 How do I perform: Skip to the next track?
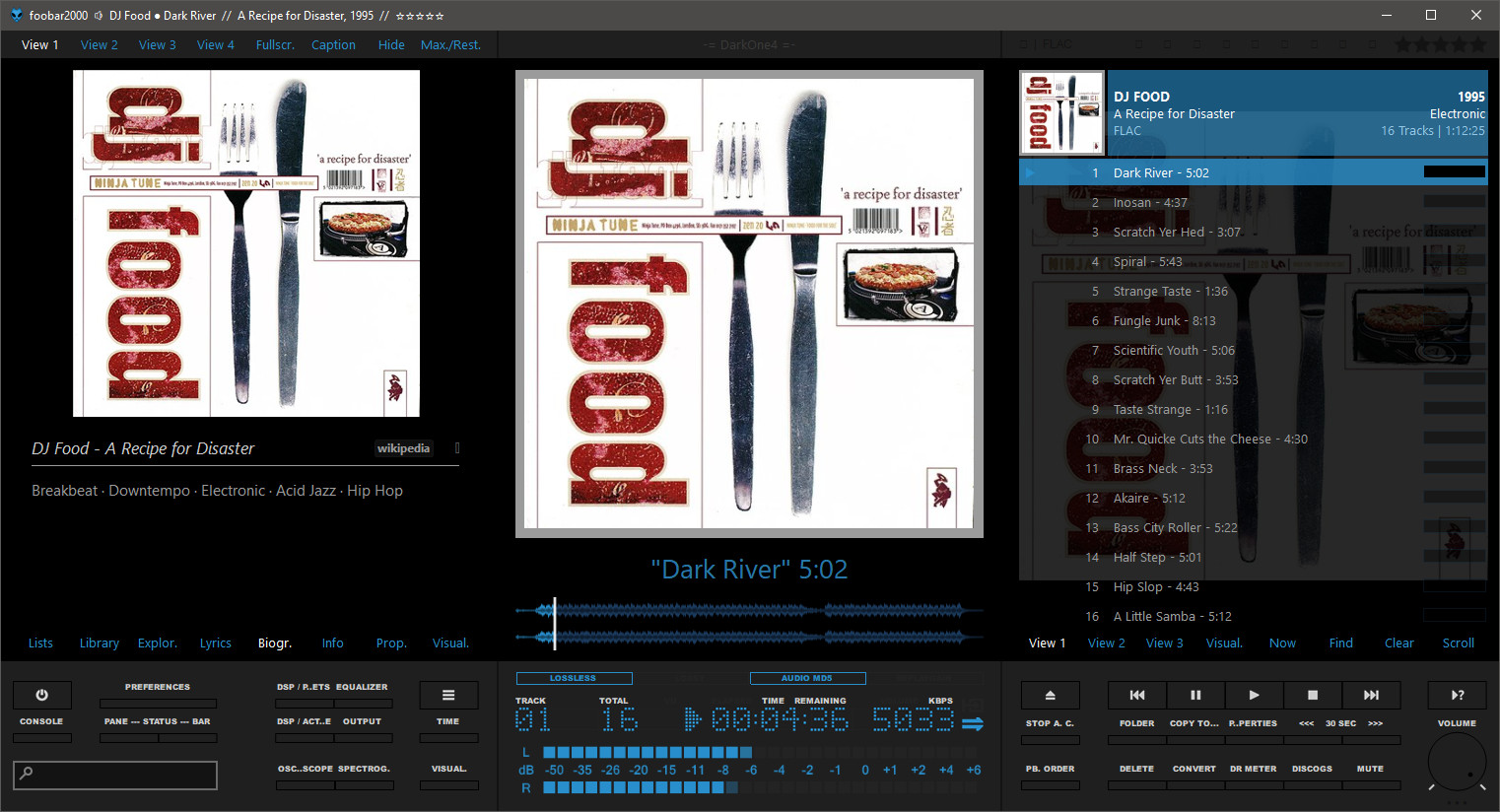click(x=1371, y=695)
